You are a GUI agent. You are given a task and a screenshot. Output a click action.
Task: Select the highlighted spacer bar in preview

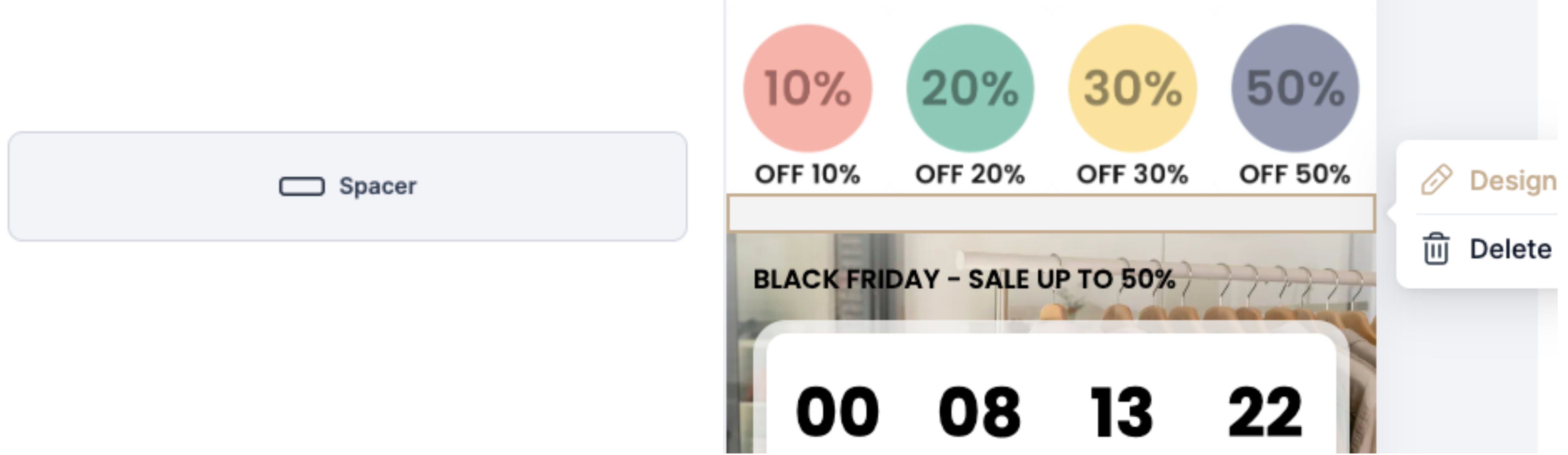[1051, 214]
